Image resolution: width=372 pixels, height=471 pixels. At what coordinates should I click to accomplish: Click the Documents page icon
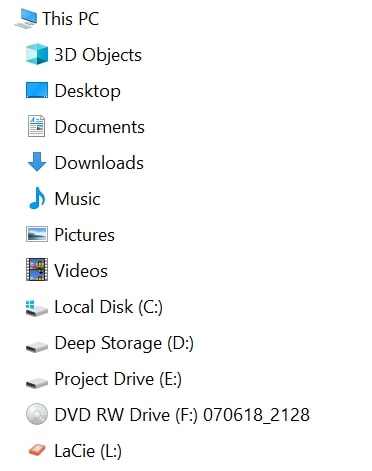36,126
